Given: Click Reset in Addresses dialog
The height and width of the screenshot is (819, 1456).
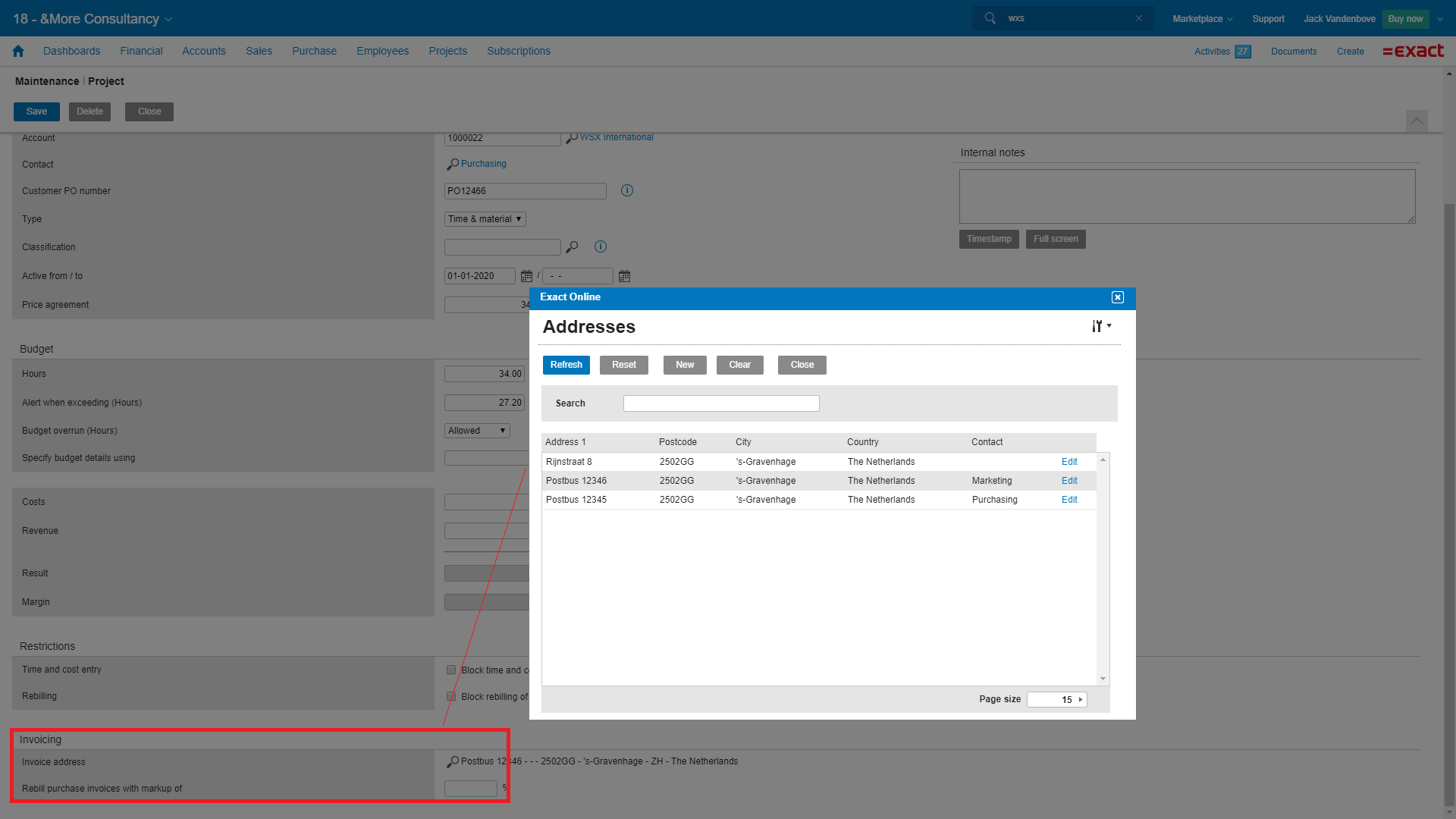Looking at the screenshot, I should tap(624, 365).
